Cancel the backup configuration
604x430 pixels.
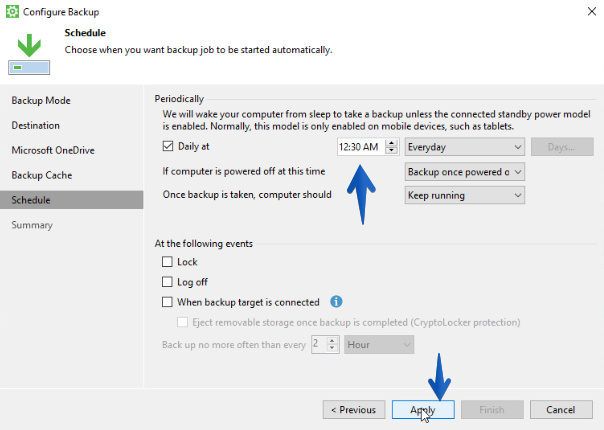click(561, 410)
